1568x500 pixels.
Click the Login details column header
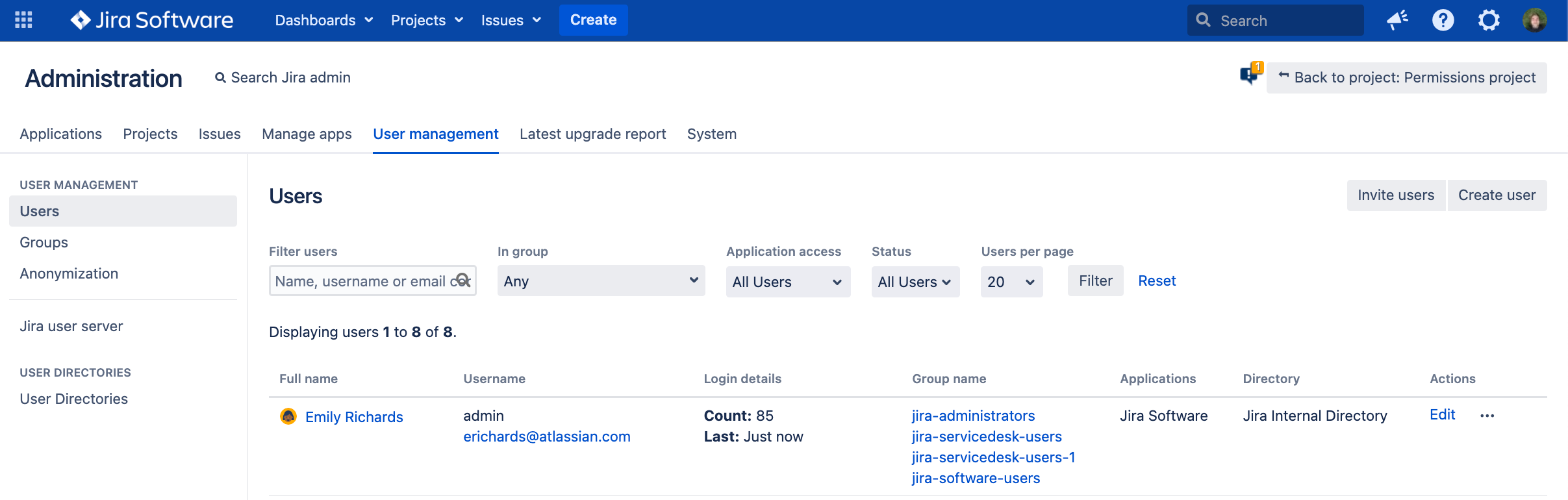[742, 379]
